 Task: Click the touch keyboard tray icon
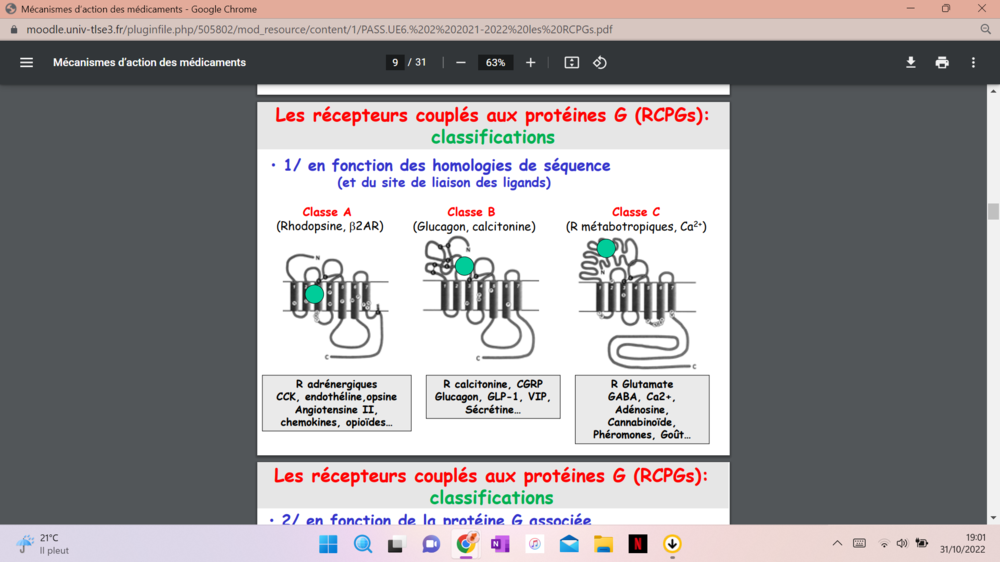click(860, 544)
